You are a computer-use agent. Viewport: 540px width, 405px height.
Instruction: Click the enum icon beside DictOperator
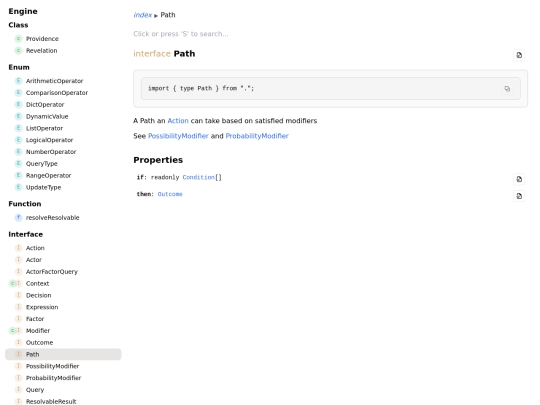(19, 104)
